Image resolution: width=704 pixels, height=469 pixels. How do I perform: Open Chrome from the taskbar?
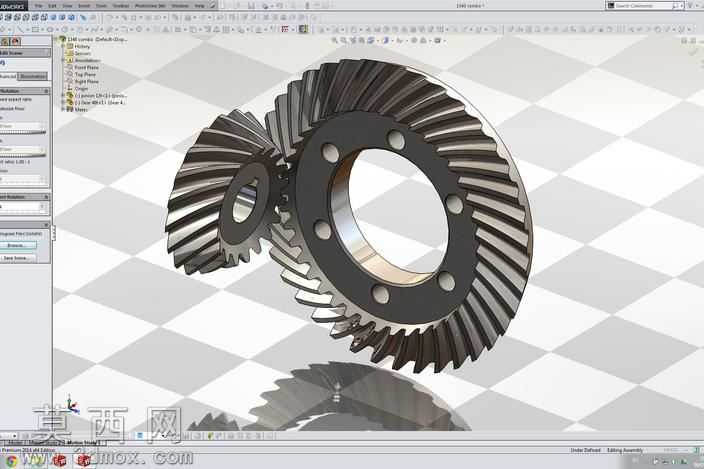coord(11,460)
